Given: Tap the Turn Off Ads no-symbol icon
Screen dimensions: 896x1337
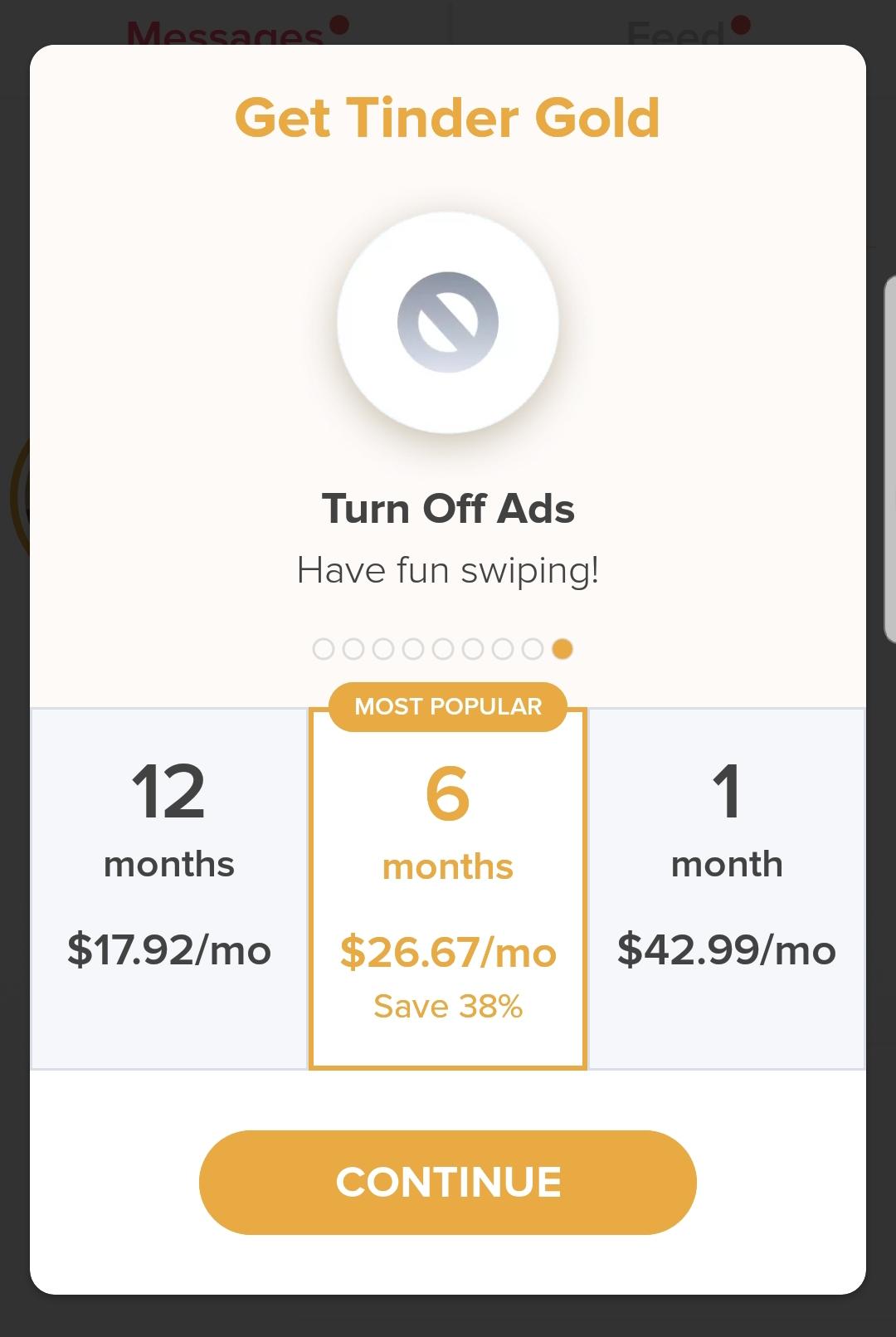Looking at the screenshot, I should click(448, 322).
